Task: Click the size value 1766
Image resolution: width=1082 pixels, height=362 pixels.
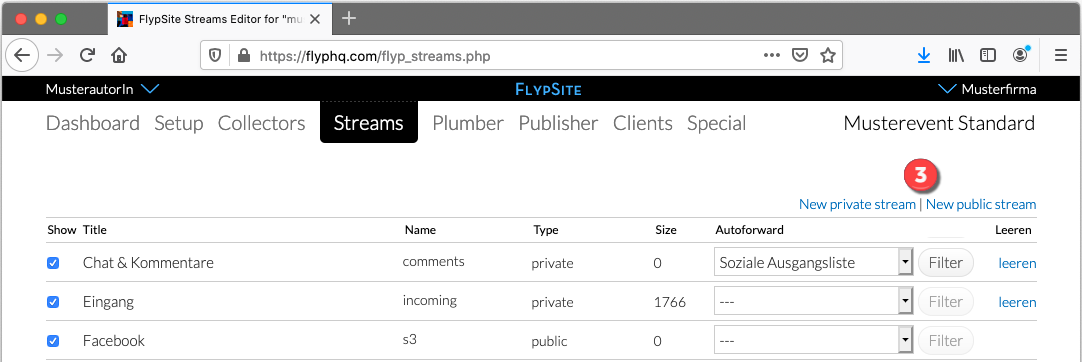Action: 669,302
